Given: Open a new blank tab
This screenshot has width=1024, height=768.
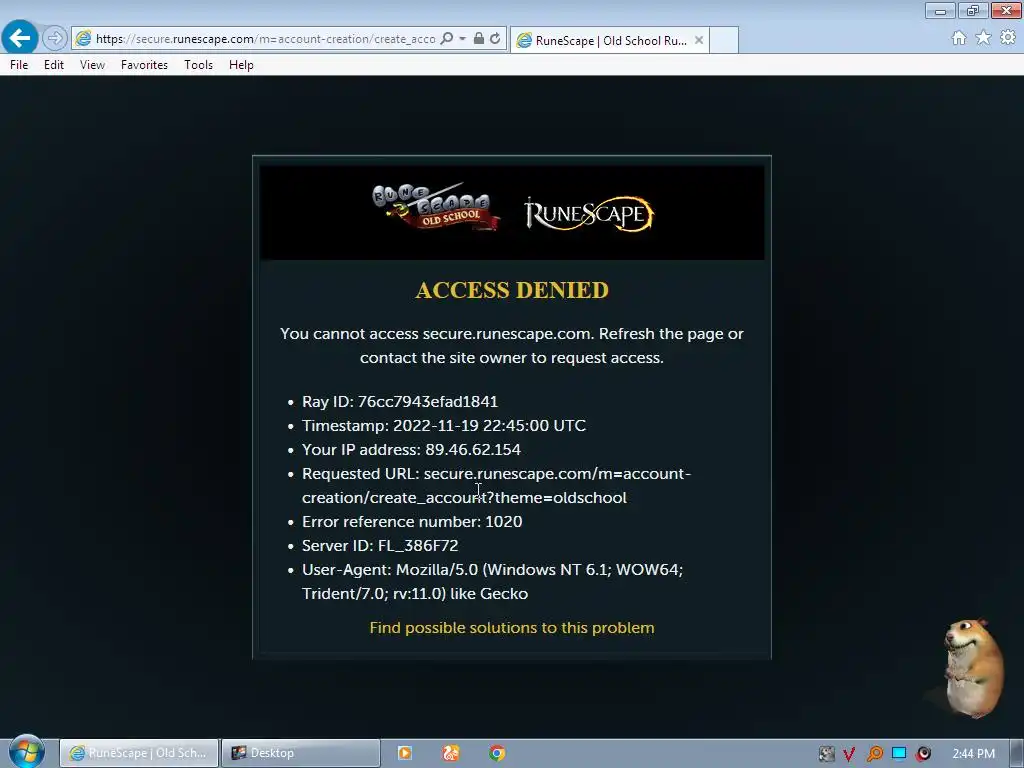Looking at the screenshot, I should [x=724, y=40].
